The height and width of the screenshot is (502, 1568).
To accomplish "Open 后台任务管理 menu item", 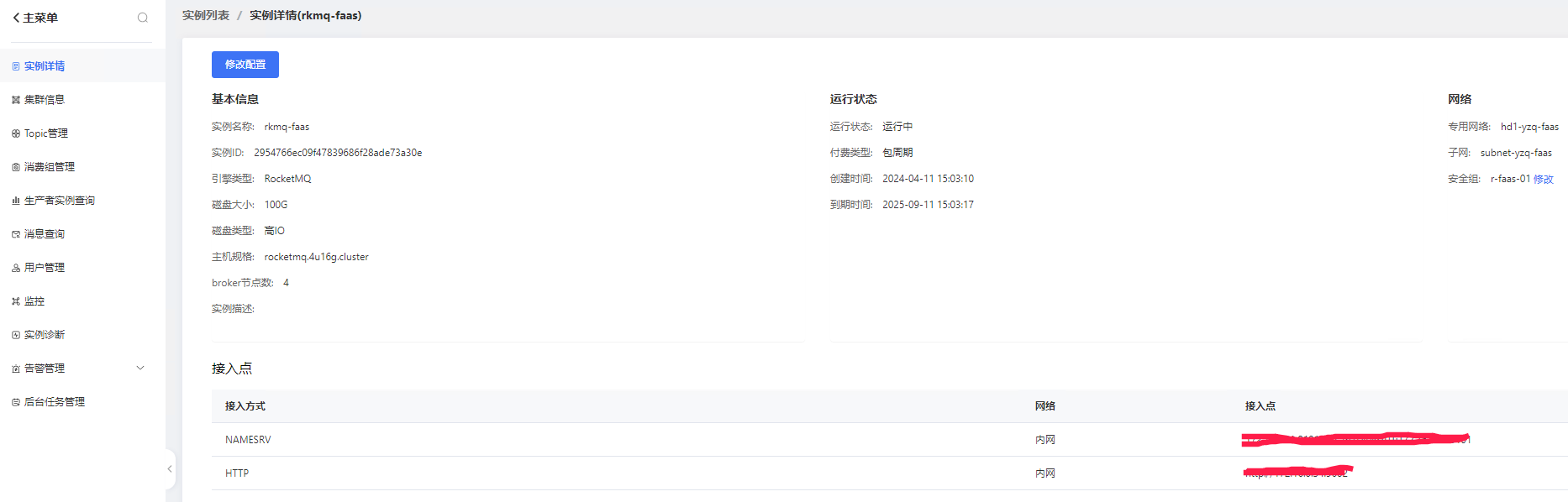I will click(x=82, y=401).
